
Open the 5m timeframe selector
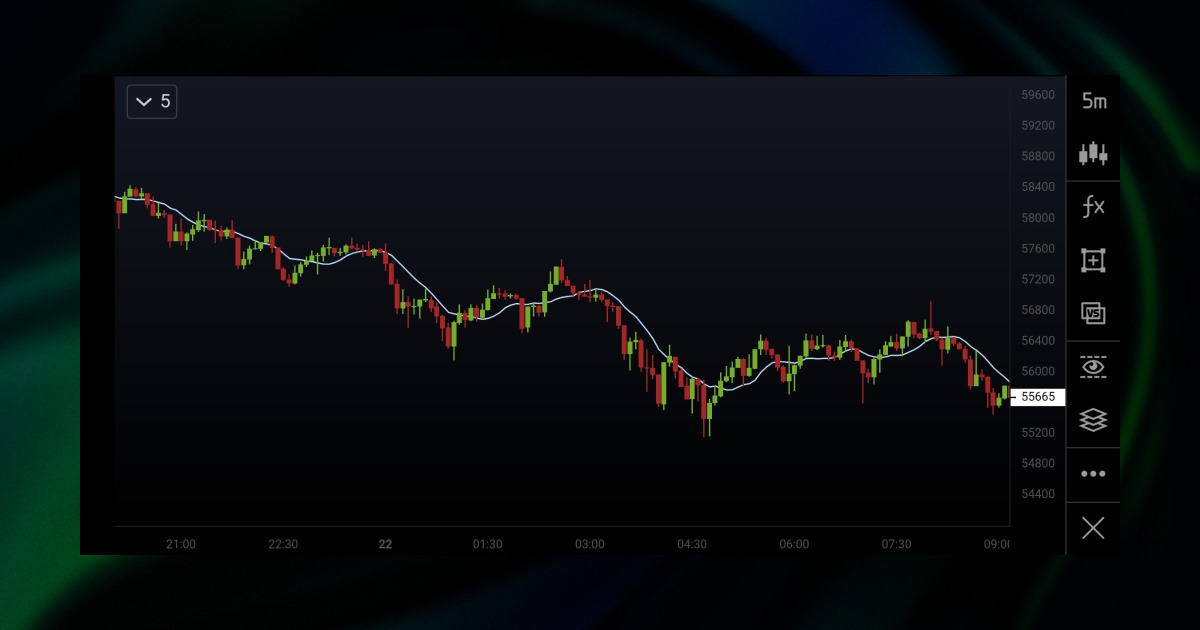[x=1093, y=101]
